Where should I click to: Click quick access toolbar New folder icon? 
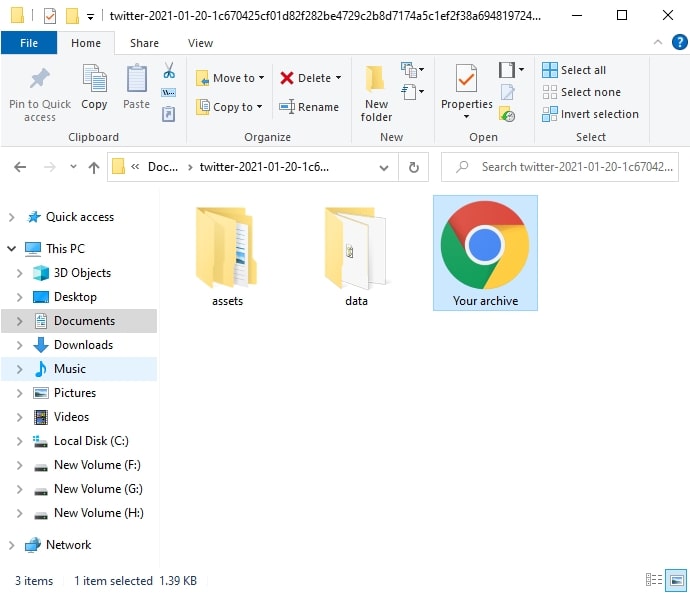coord(72,16)
